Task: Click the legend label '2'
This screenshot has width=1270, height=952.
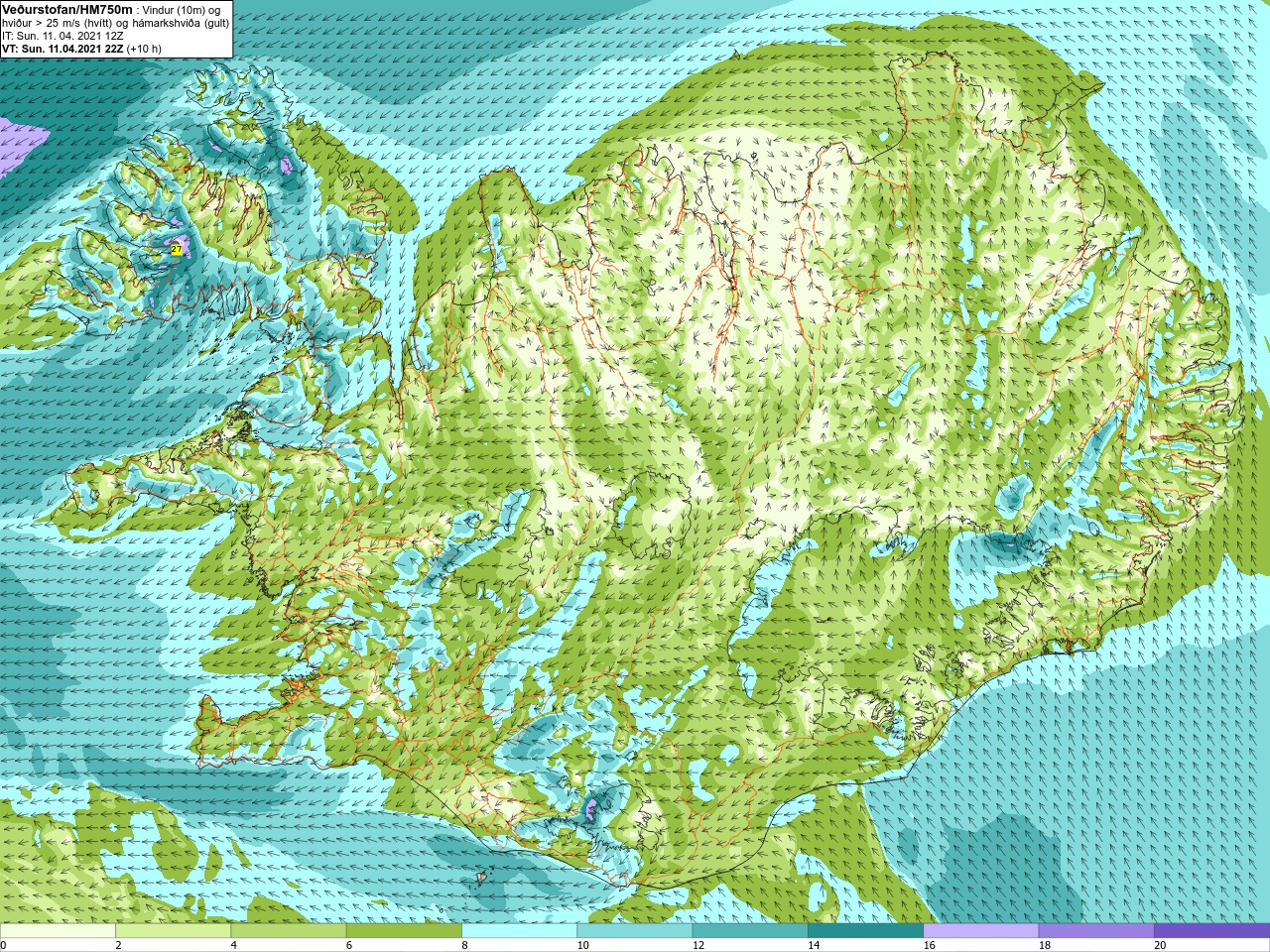Action: click(117, 945)
